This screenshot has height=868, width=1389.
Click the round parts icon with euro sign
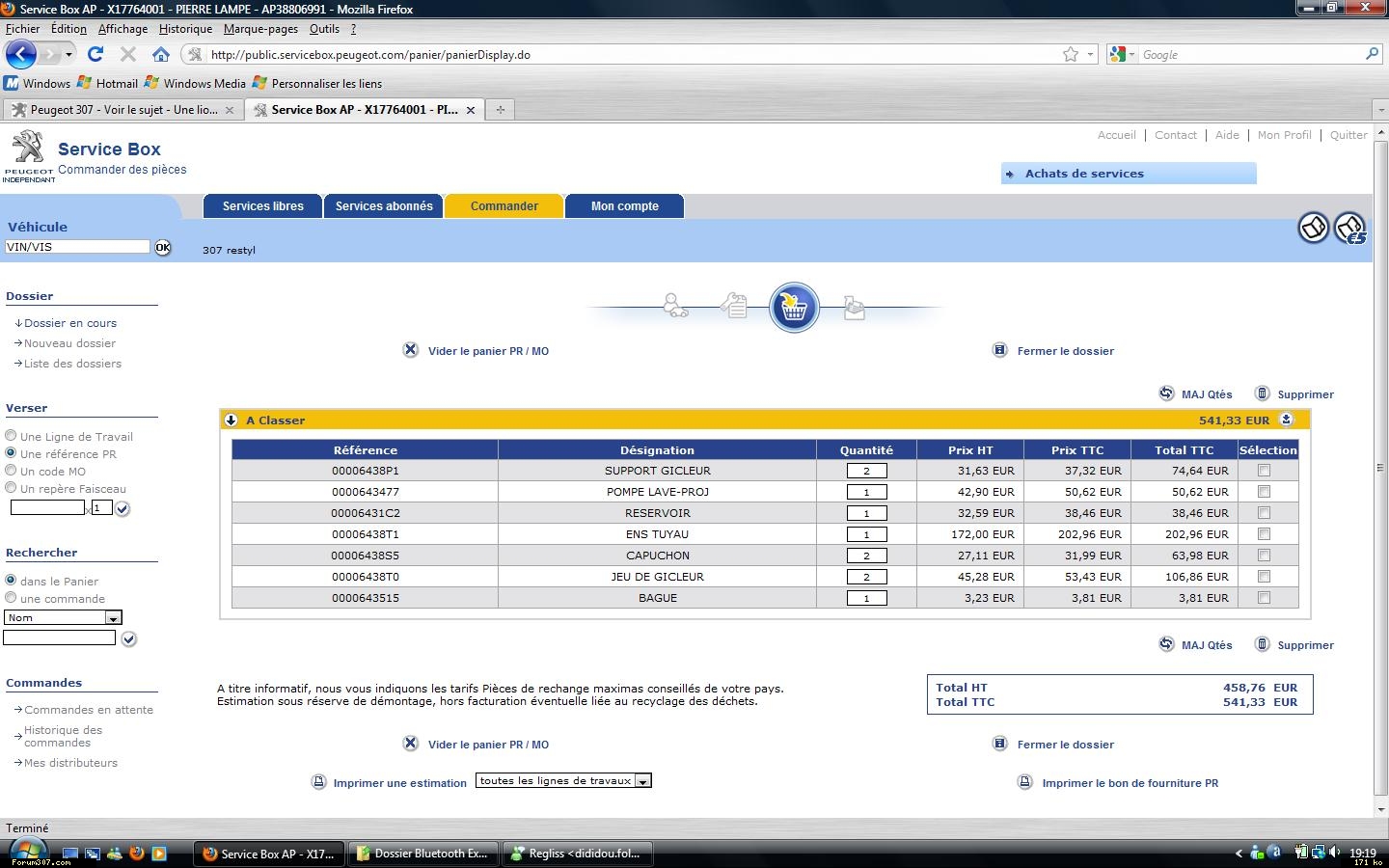(1350, 229)
